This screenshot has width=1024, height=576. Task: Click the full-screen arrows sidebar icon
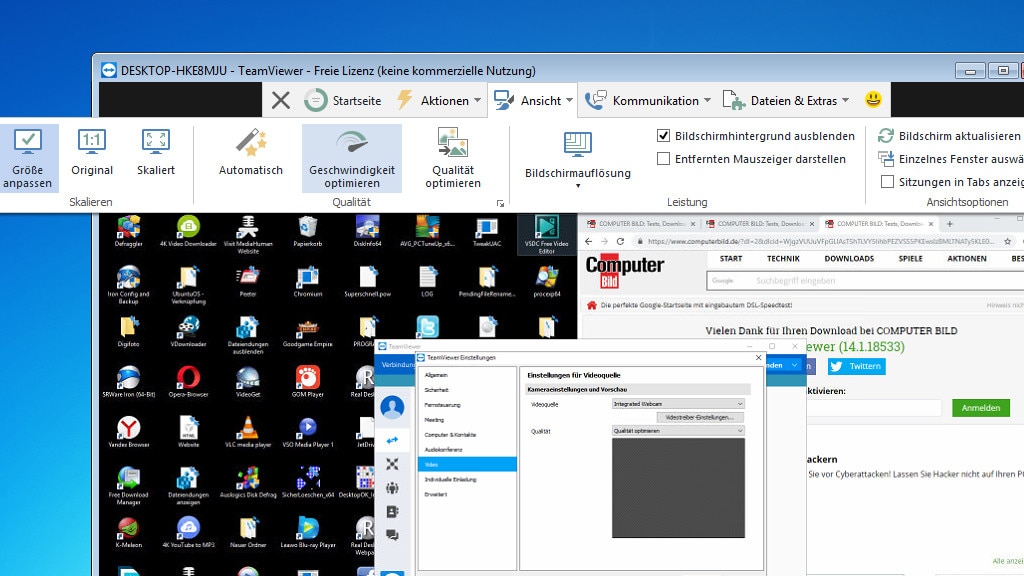(392, 464)
